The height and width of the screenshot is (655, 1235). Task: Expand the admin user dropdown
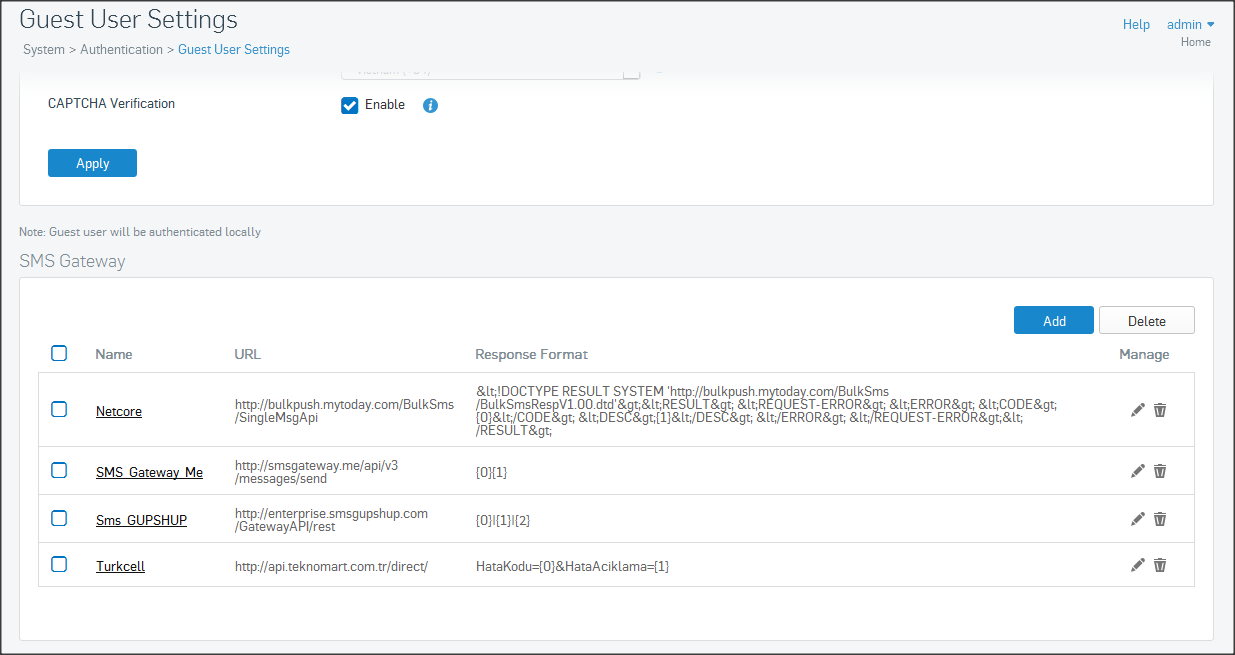coord(1190,24)
